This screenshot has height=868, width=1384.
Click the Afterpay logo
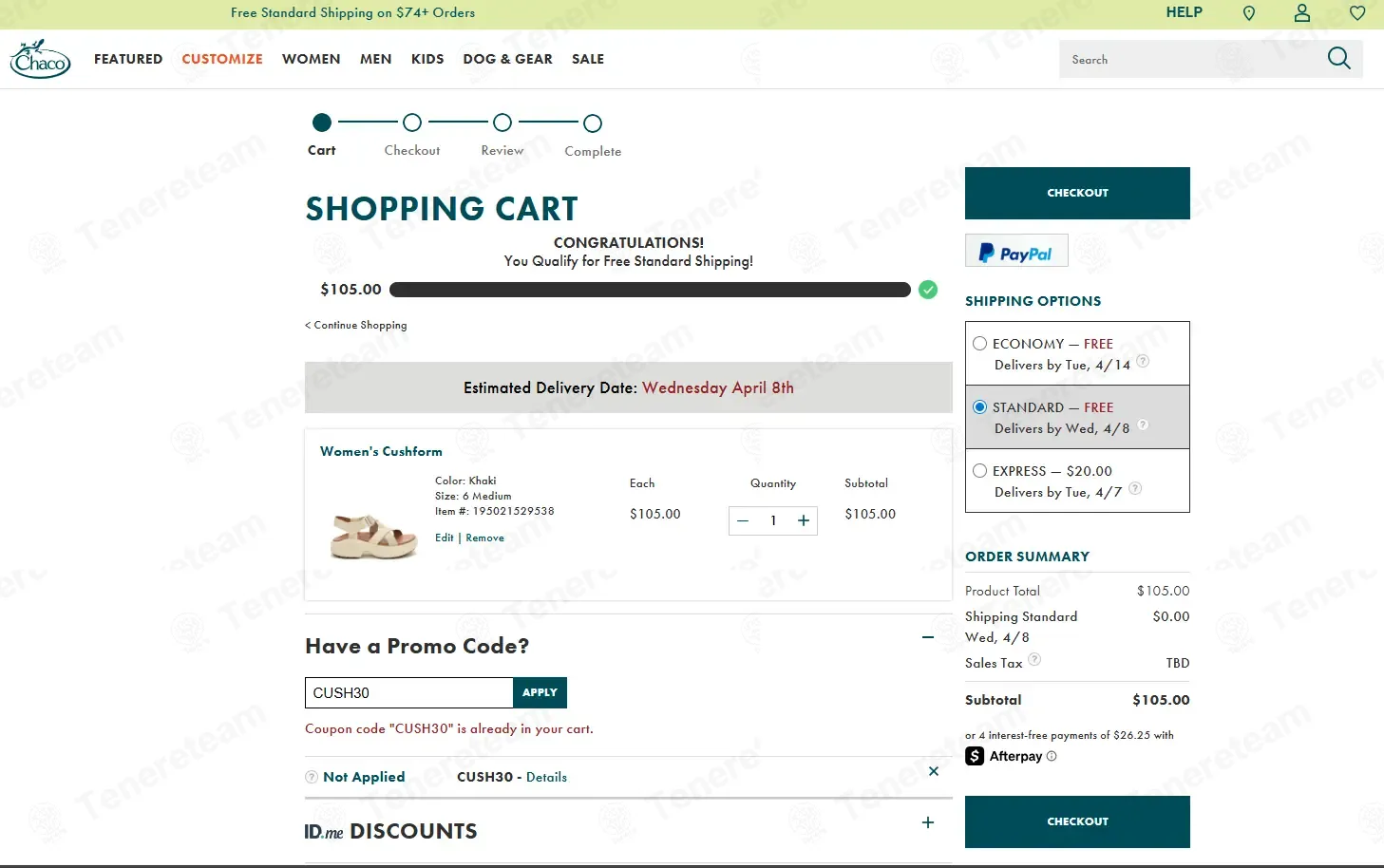click(1004, 756)
